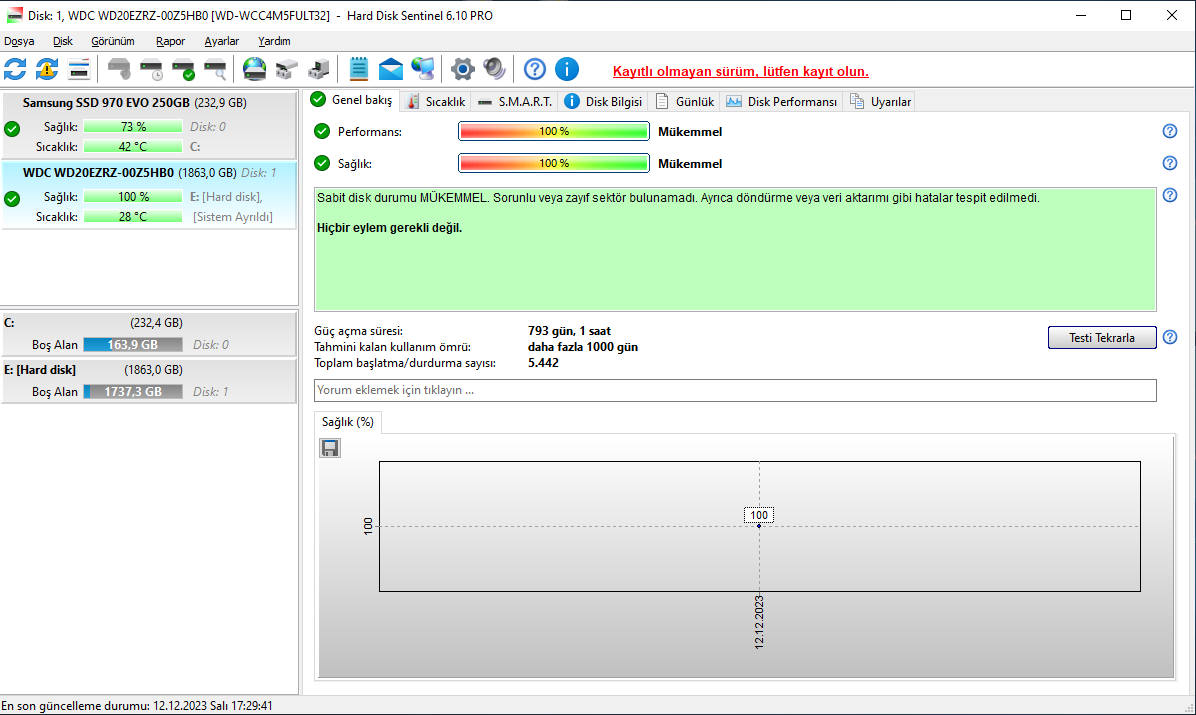Click the E: free space 1737,3 GB bar
Image resolution: width=1196 pixels, height=715 pixels.
coord(133,391)
